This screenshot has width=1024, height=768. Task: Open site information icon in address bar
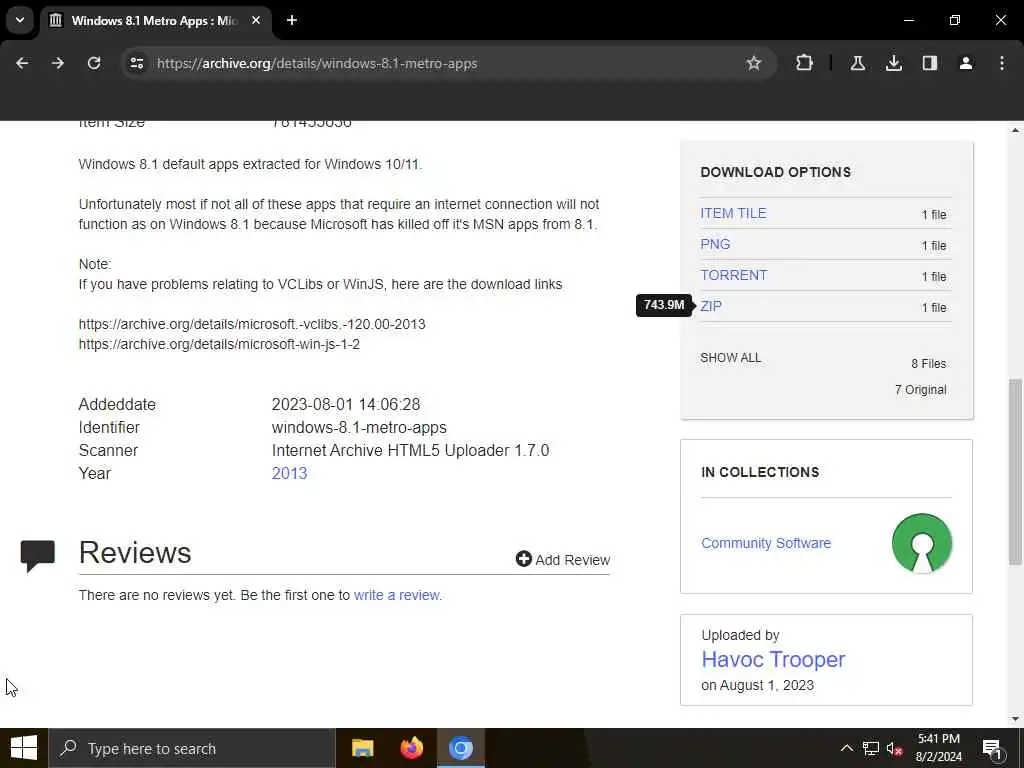pos(136,63)
